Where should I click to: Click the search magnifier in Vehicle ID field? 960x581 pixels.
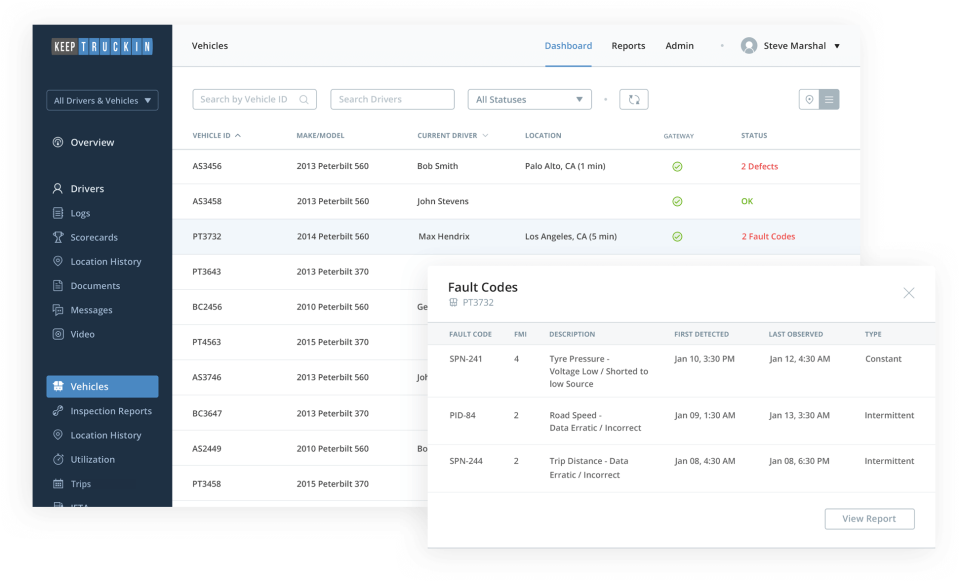[304, 99]
